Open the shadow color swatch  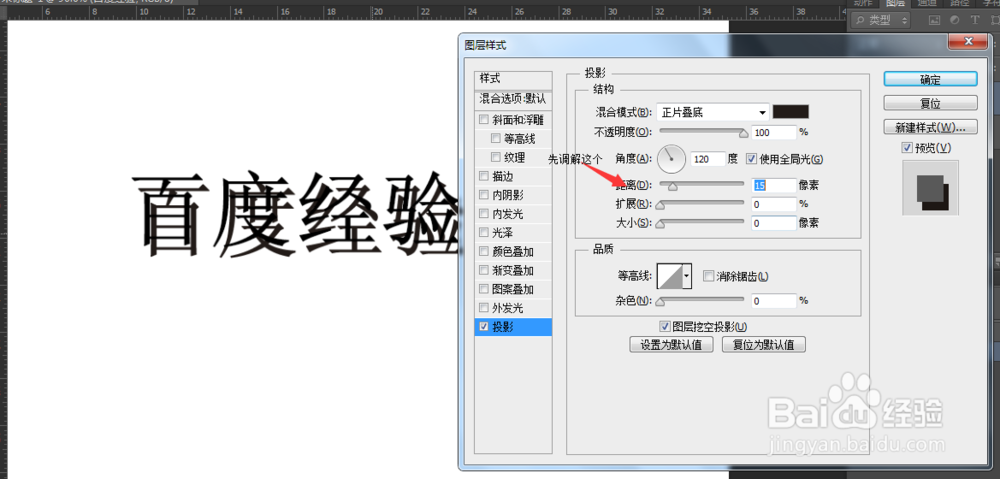[x=791, y=112]
